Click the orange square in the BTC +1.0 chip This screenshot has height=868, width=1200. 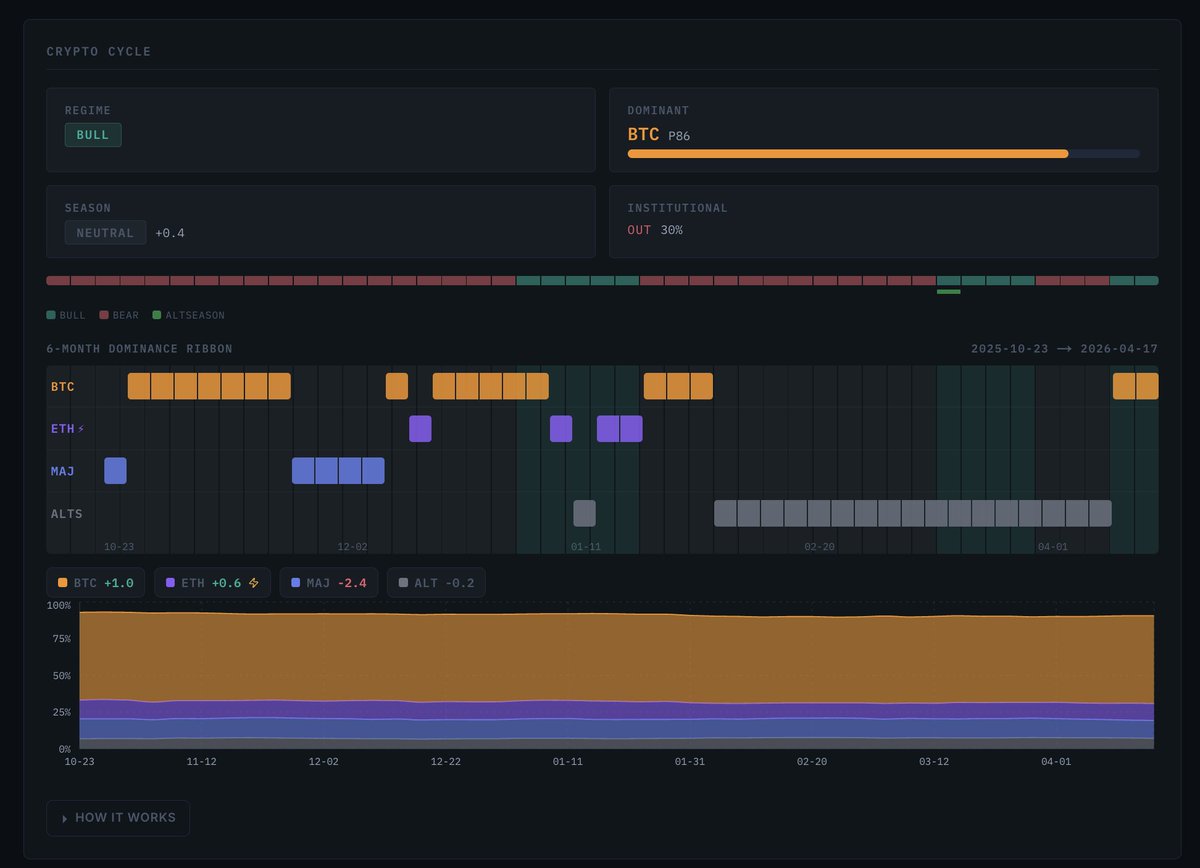63,583
